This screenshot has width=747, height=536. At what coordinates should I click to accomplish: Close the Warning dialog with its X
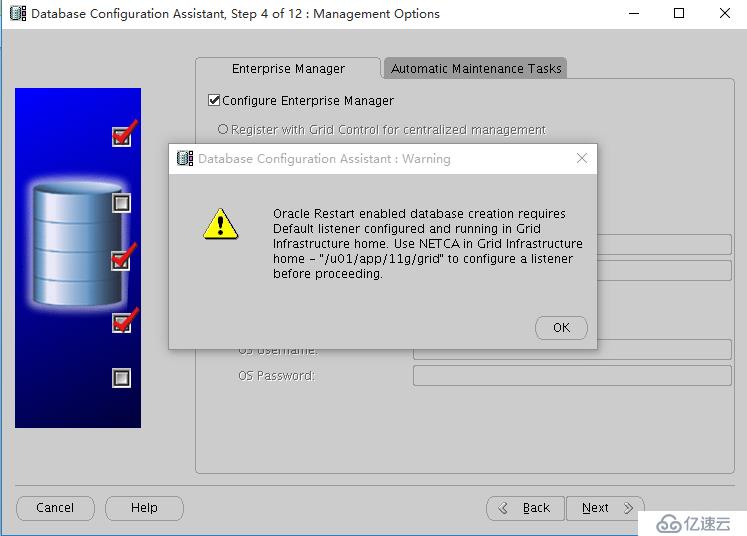coord(582,158)
